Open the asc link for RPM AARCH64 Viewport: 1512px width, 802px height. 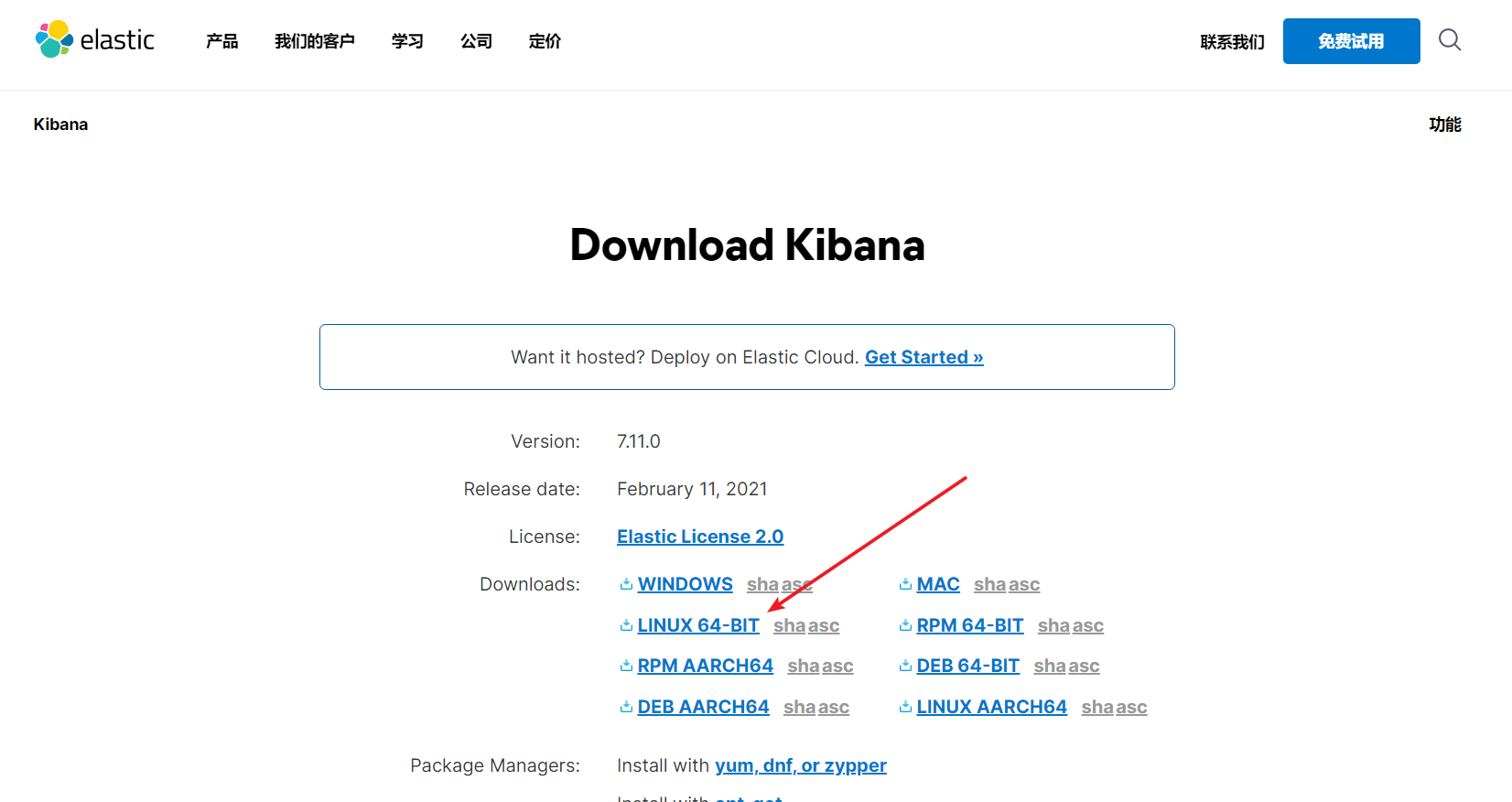tap(837, 666)
